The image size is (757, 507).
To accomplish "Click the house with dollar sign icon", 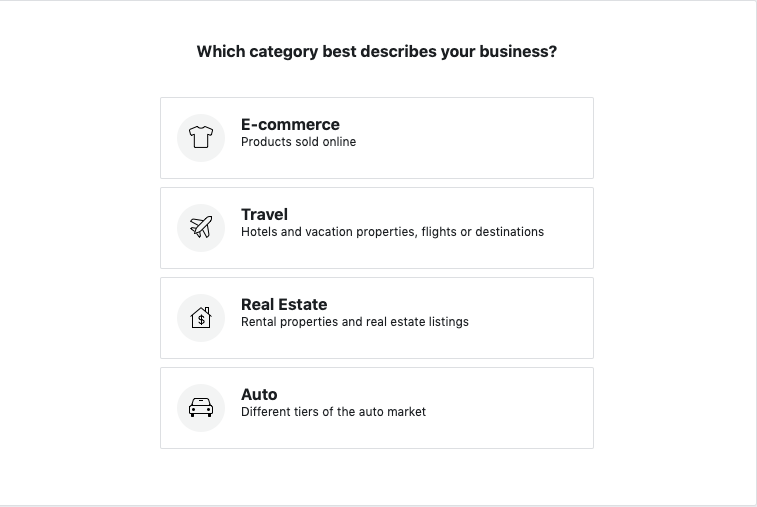I will (201, 318).
